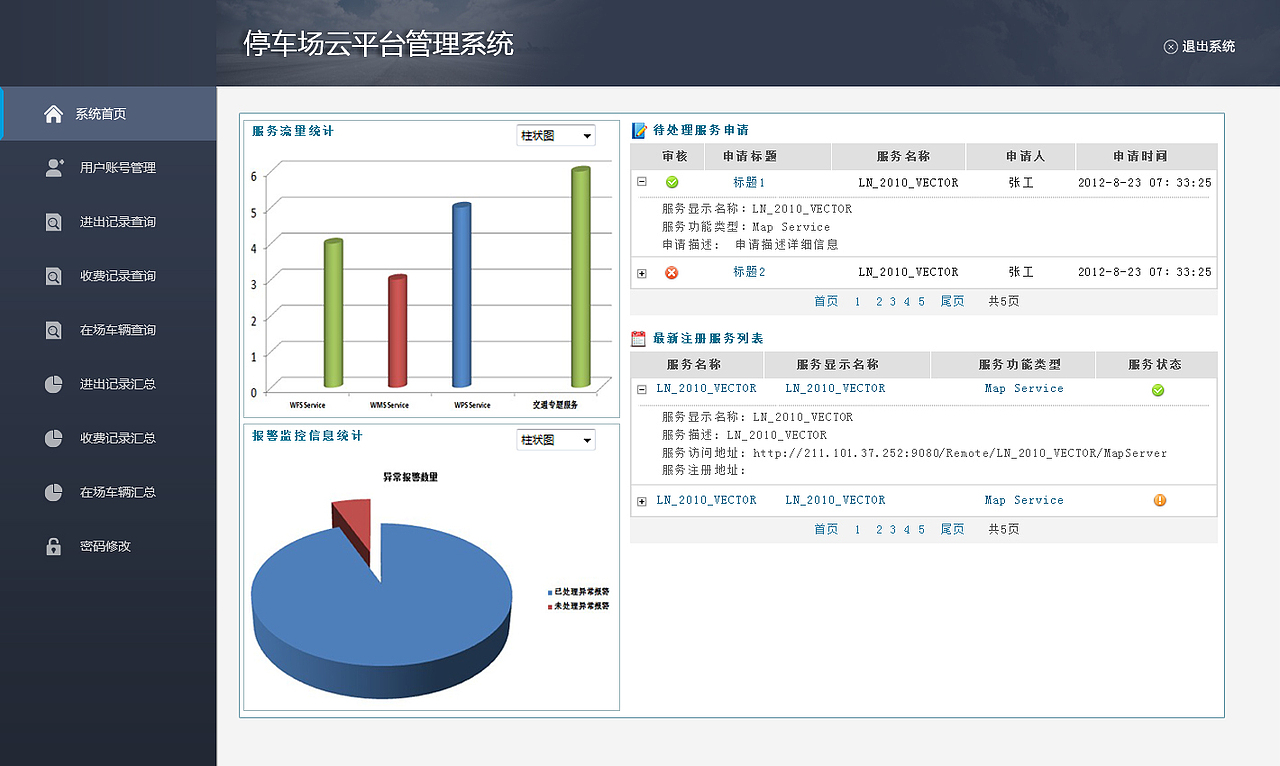
Task: Open page 4 in pending applications pagination
Action: pyautogui.click(x=907, y=301)
